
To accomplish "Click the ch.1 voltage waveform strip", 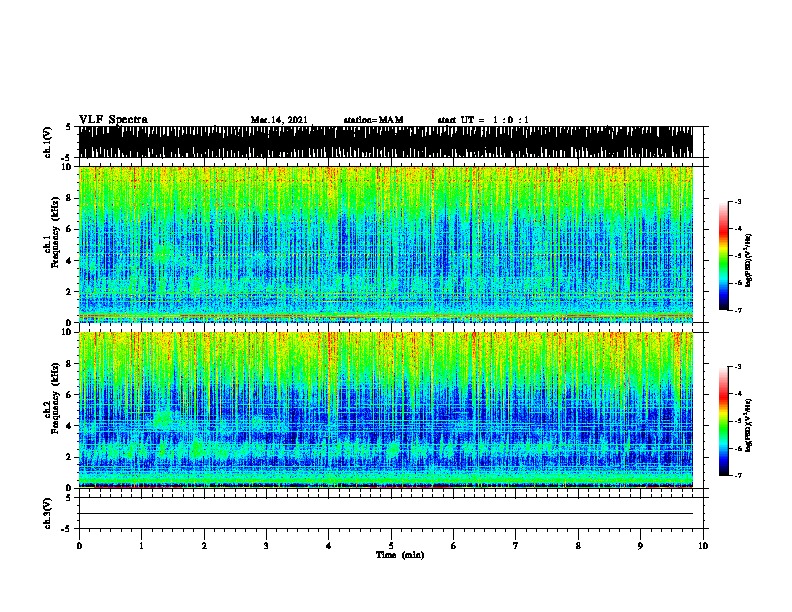I will click(x=386, y=142).
